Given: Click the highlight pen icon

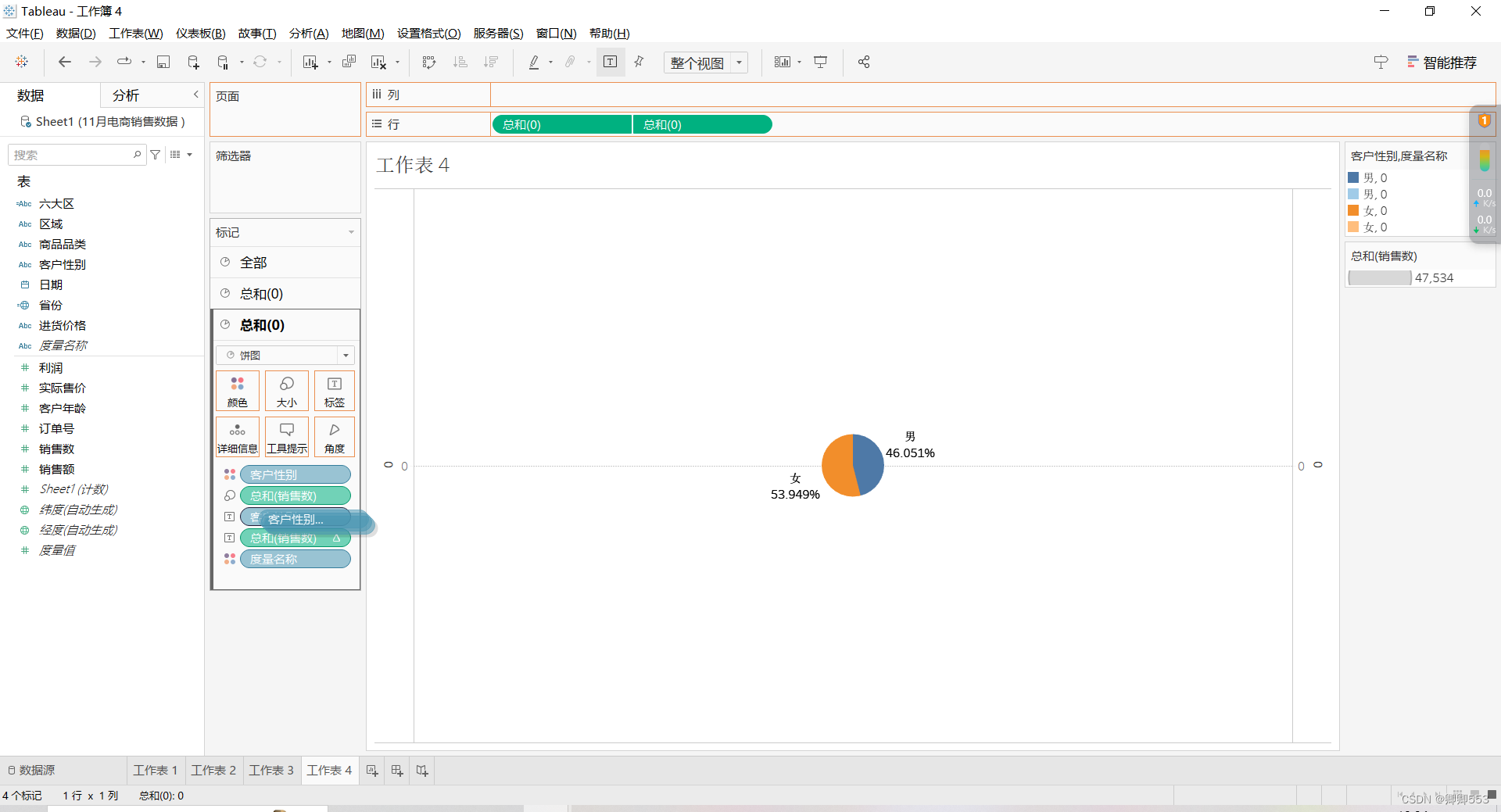Looking at the screenshot, I should point(534,62).
